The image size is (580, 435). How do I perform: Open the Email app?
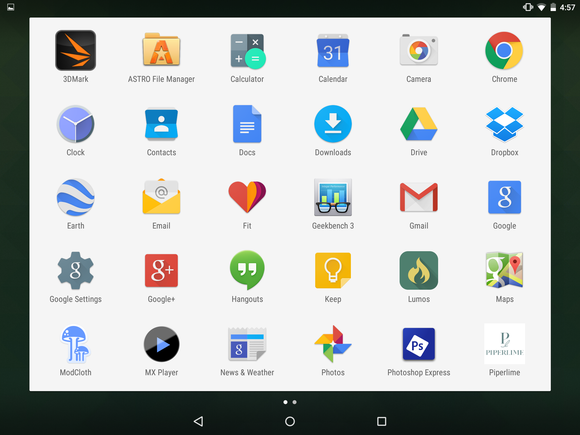click(161, 197)
